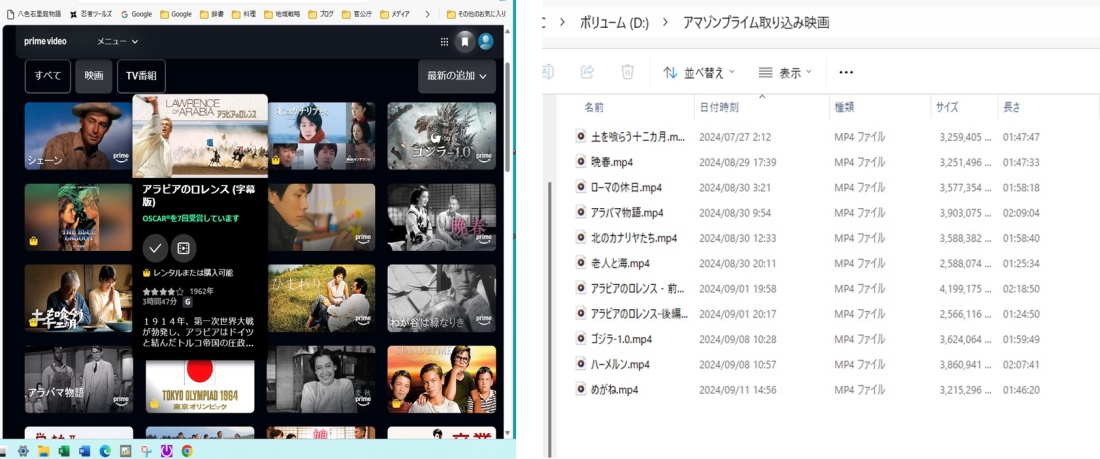Open the シェーン movie thumbnail

point(79,136)
